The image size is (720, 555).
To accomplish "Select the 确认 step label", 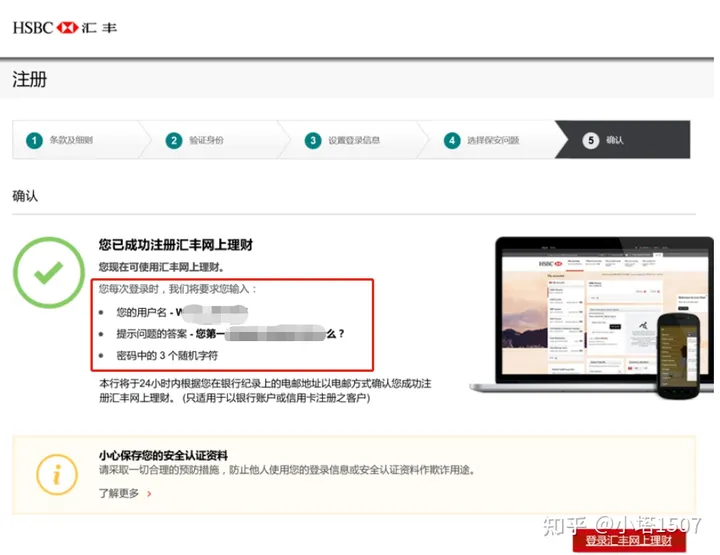I will pos(615,140).
